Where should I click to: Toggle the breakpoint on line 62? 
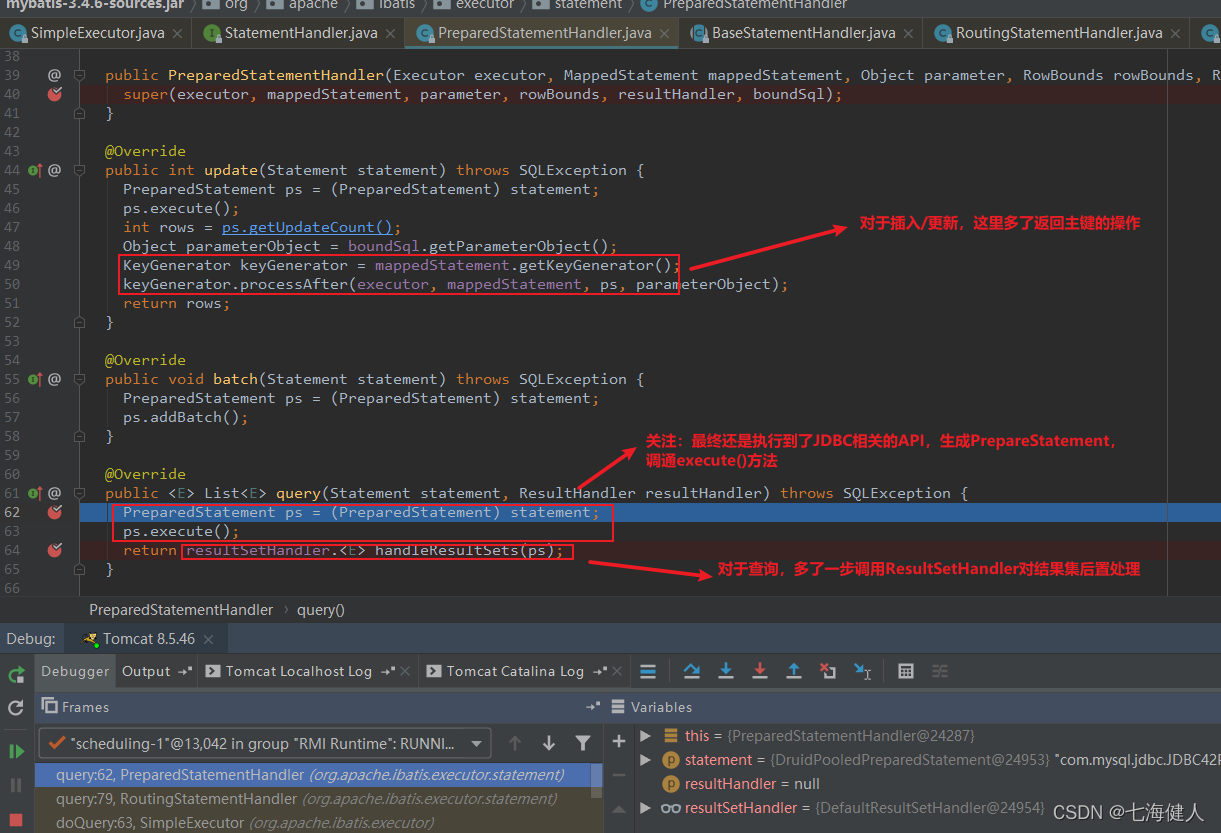[x=55, y=512]
